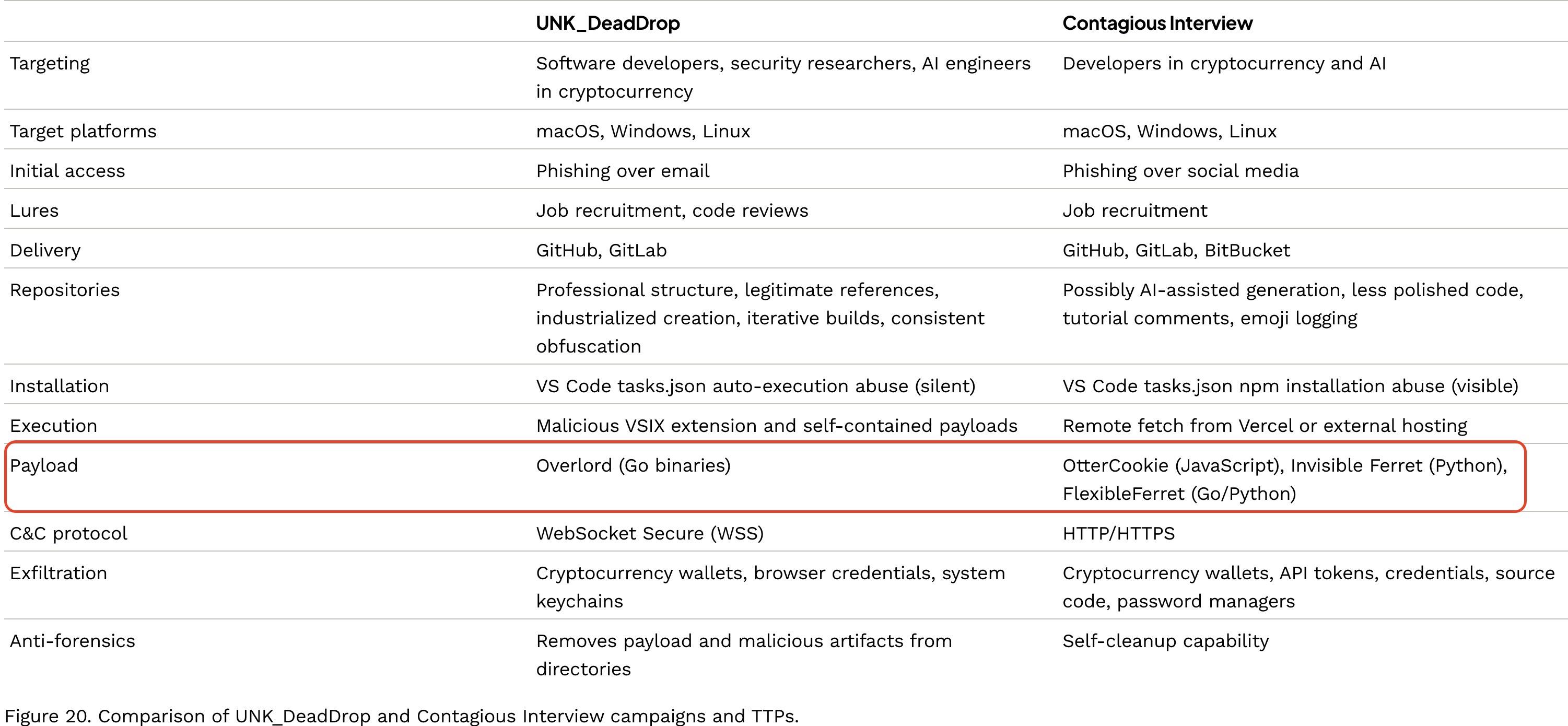Select the 'Phishing over email' cell

tap(622, 171)
